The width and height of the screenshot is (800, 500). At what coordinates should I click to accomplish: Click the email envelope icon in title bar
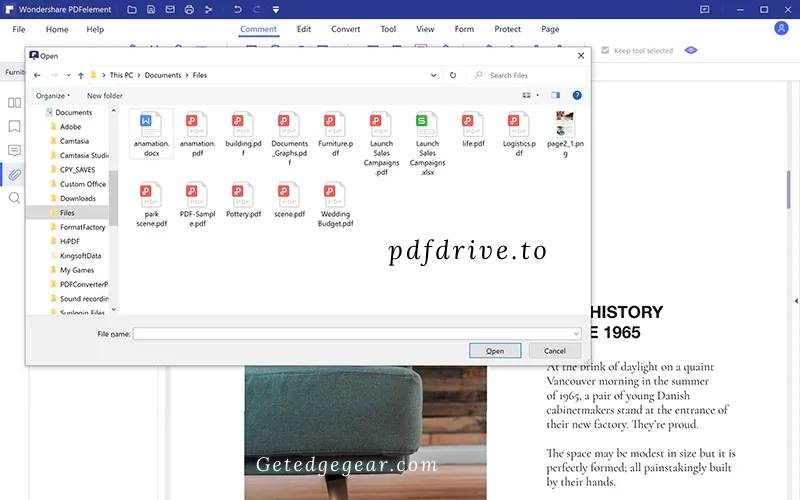click(170, 9)
